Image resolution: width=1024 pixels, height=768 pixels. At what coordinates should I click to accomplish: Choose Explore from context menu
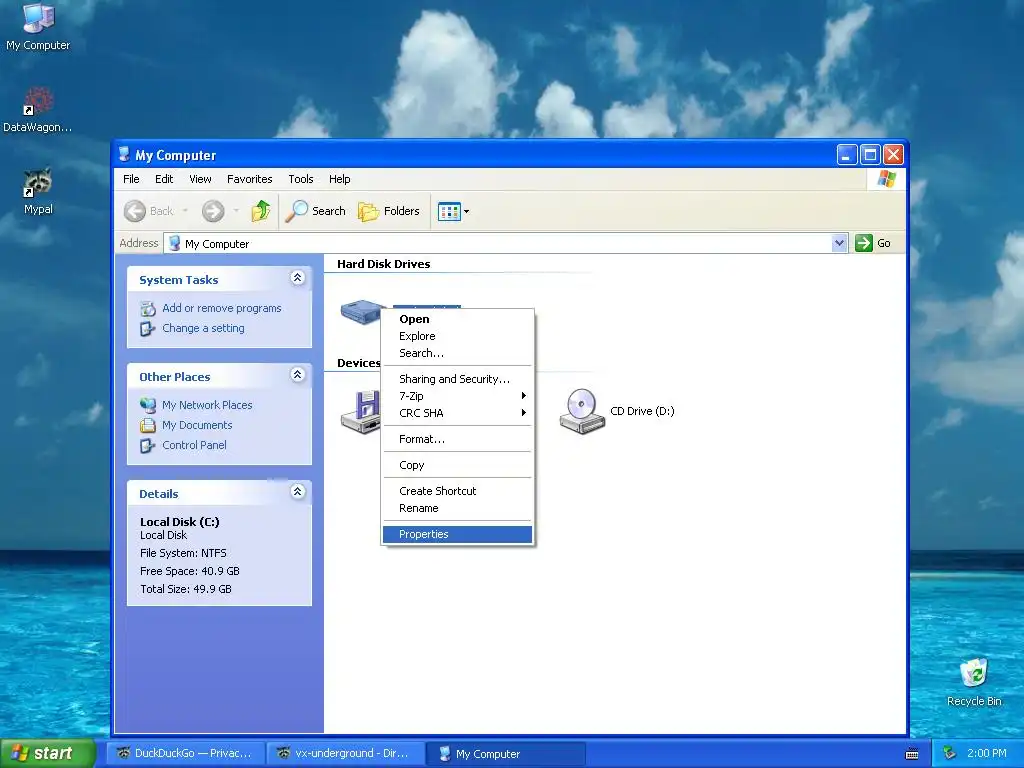point(457,336)
